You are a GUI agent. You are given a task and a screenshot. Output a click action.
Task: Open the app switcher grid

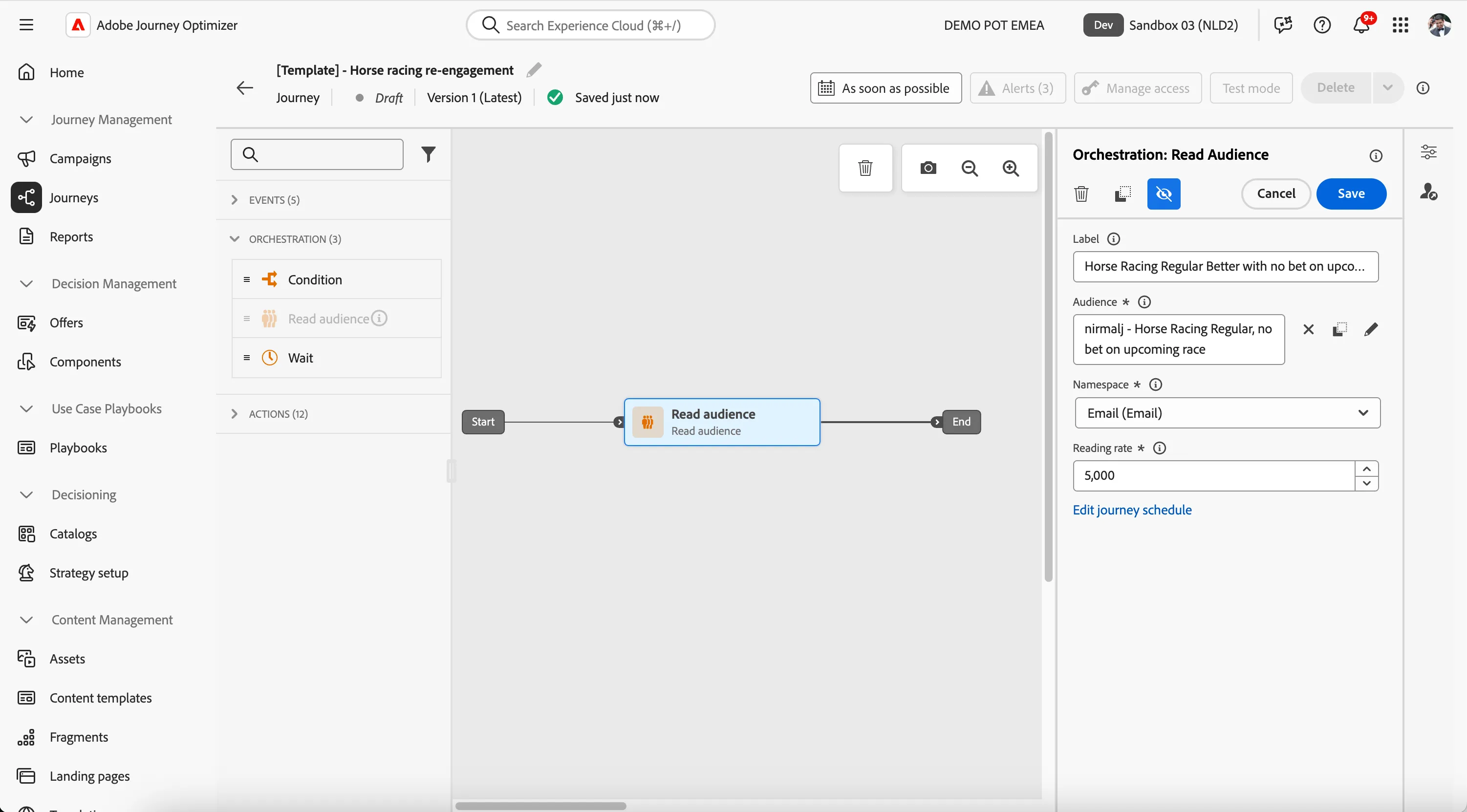pos(1401,25)
